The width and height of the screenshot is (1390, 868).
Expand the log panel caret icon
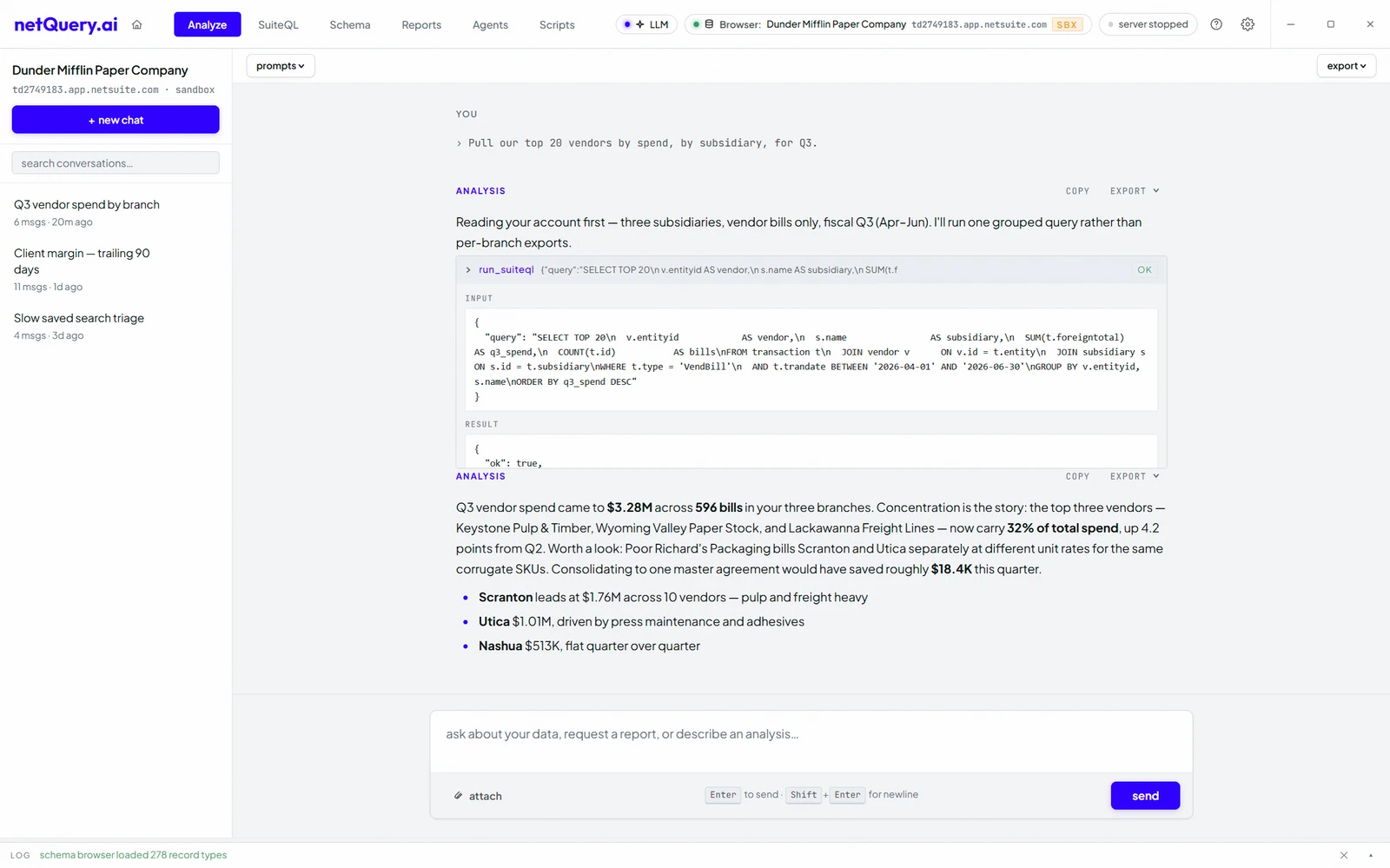pyautogui.click(x=1371, y=855)
